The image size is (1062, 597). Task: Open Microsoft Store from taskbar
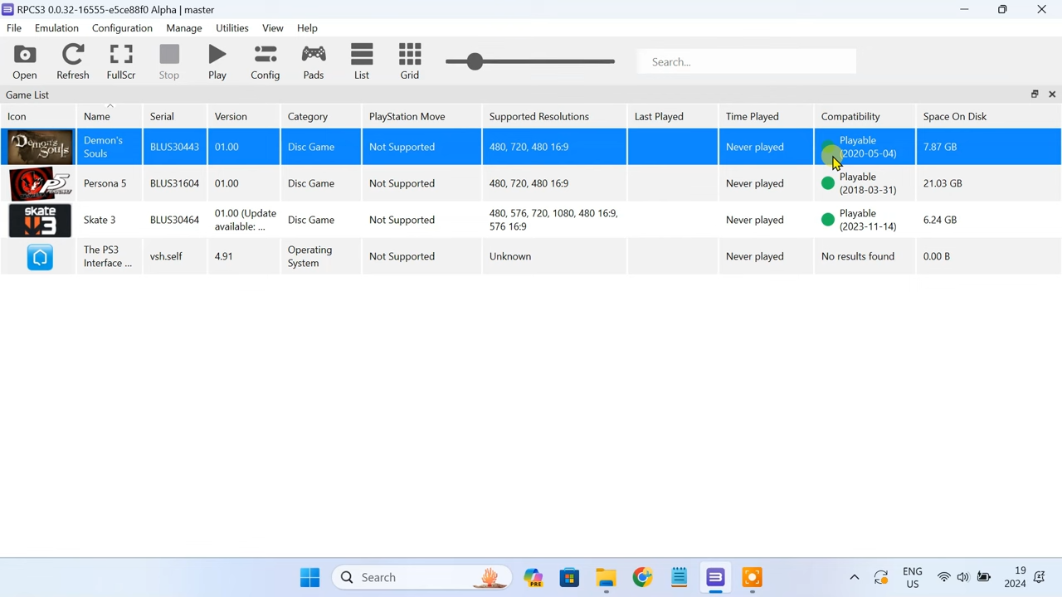click(x=569, y=577)
